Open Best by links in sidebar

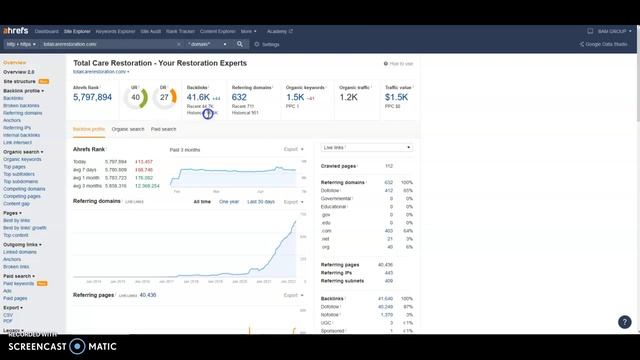(x=16, y=220)
